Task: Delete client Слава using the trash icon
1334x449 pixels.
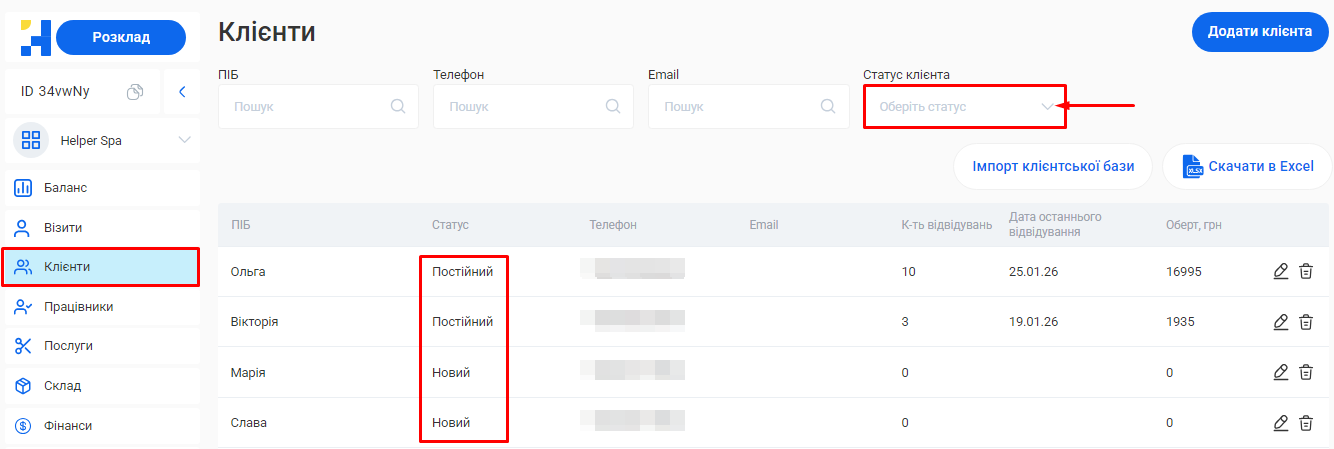Action: click(1305, 423)
